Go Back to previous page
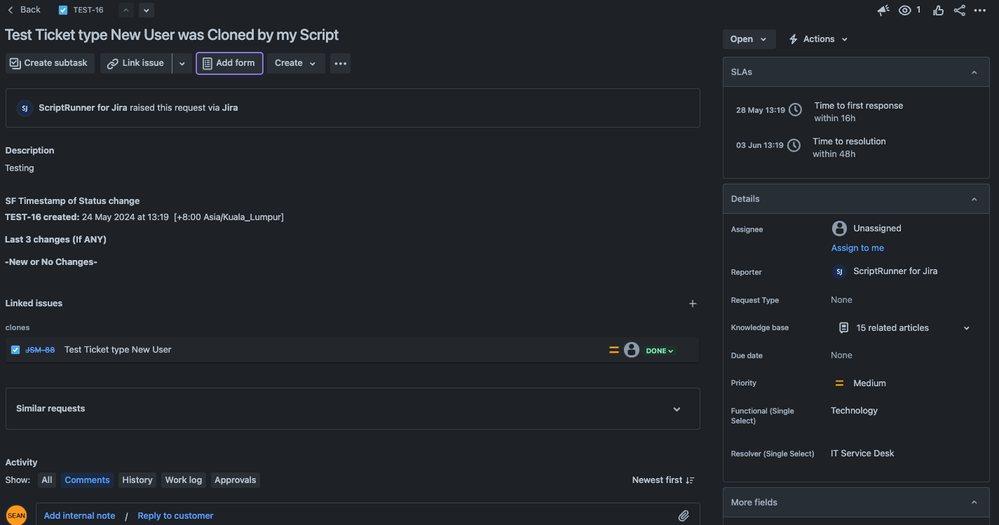The height and width of the screenshot is (525, 999). point(24,10)
